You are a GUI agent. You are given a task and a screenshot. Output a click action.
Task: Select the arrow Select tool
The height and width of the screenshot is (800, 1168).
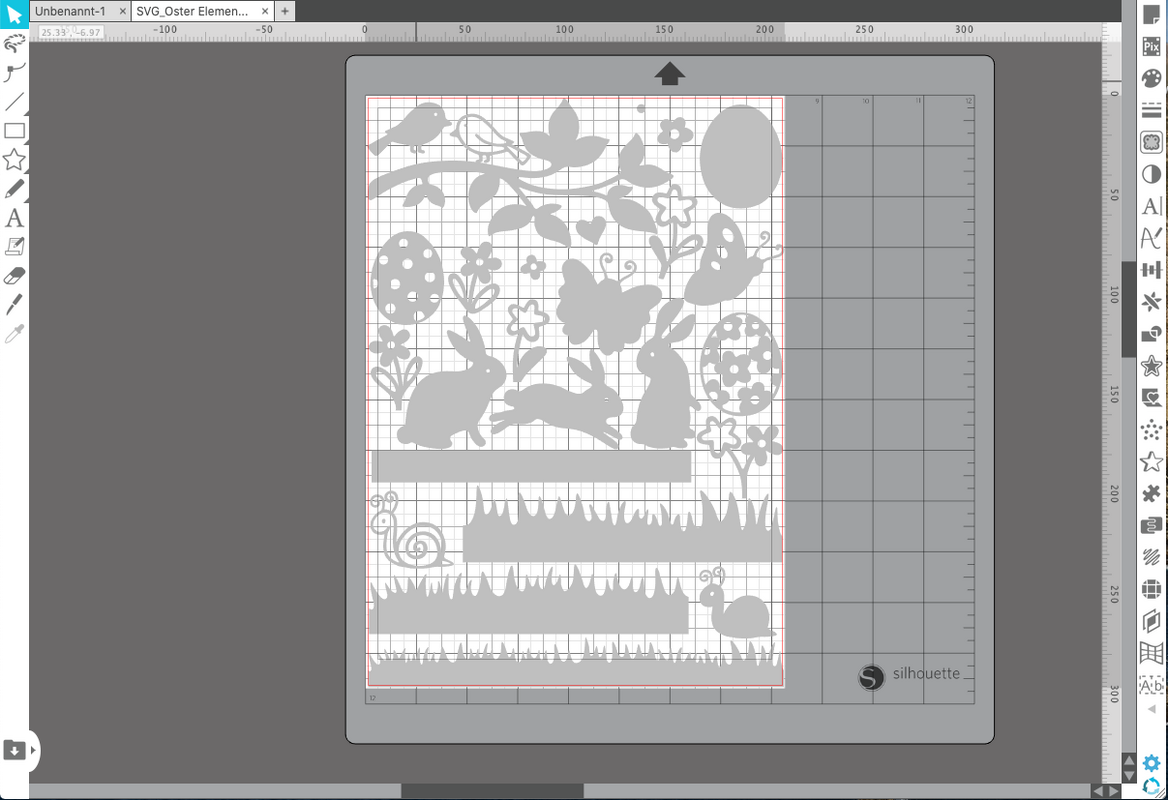click(x=14, y=14)
